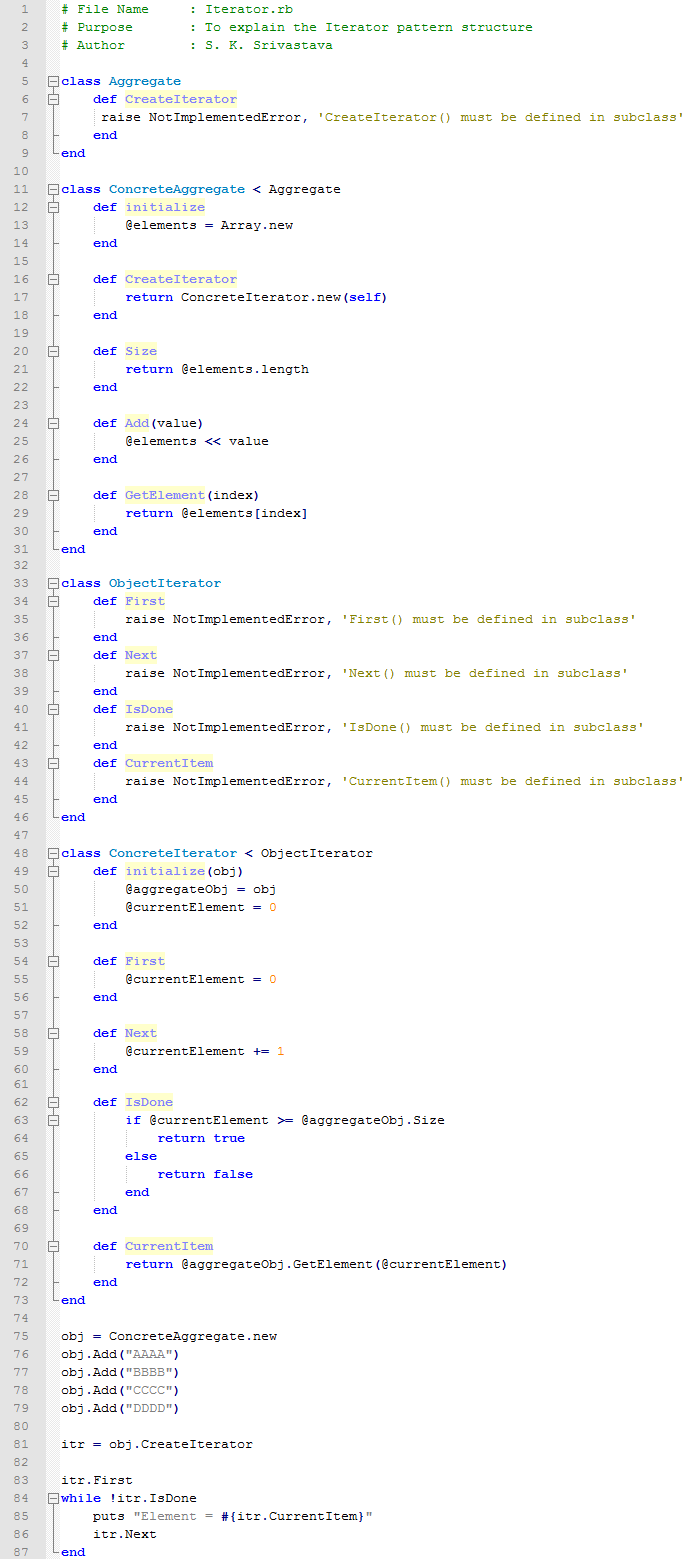Collapse the def Size fold marker
Viewport: 688px width, 1559px height.
[x=52, y=352]
